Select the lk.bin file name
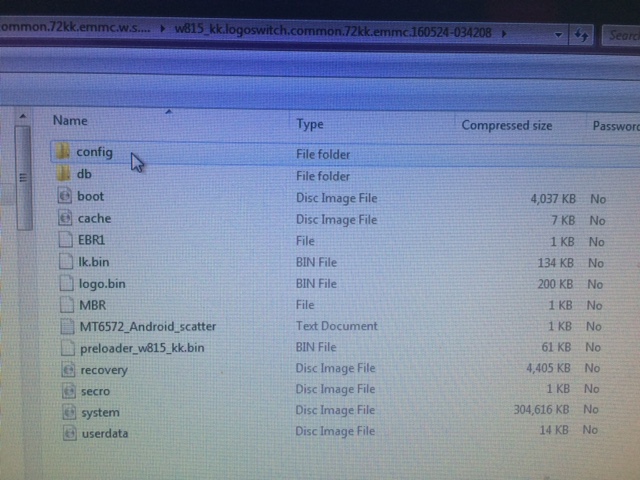Screen dimensions: 640x480 click(x=94, y=262)
